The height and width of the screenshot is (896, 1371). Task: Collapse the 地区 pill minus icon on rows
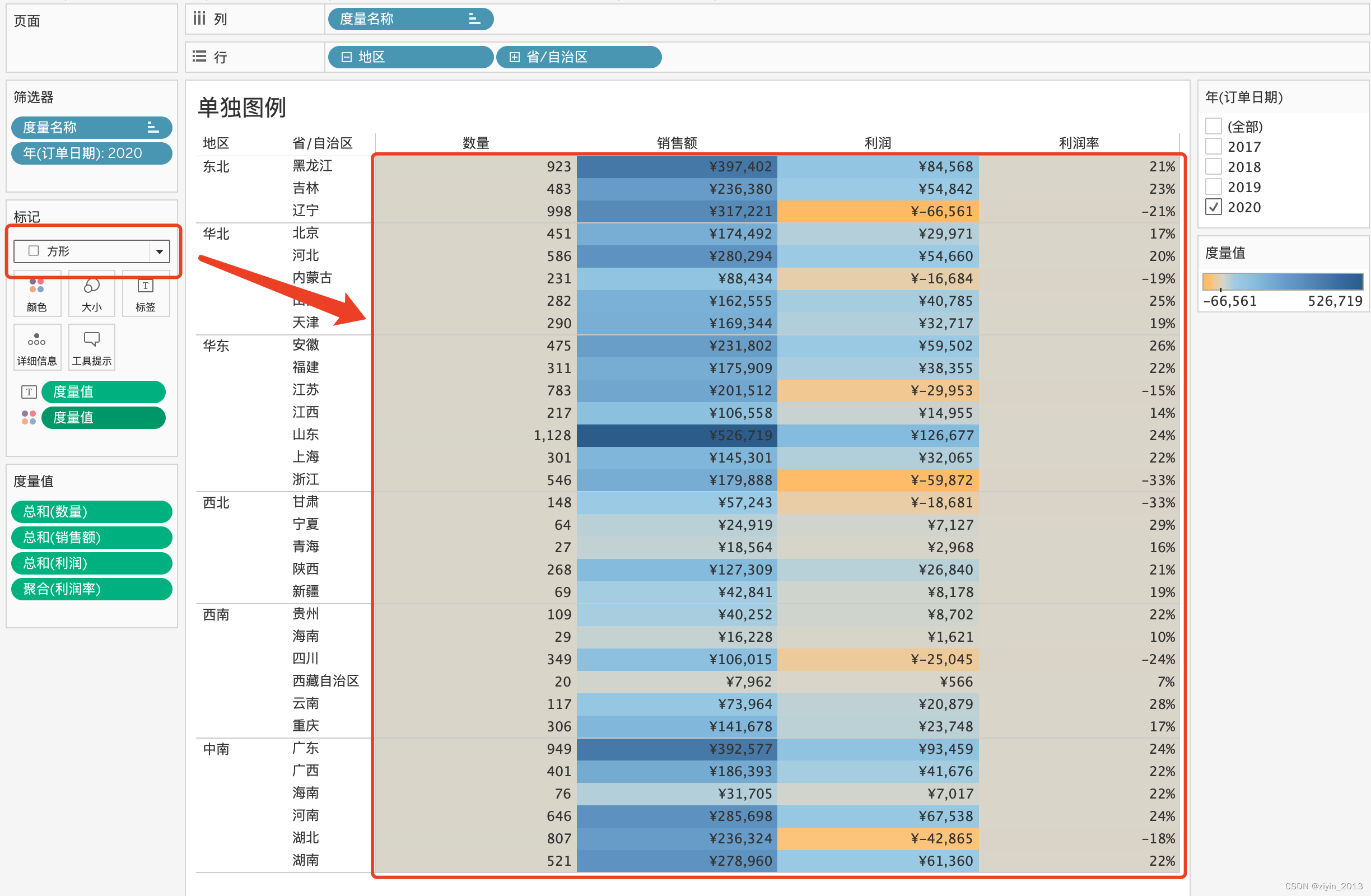(x=346, y=57)
